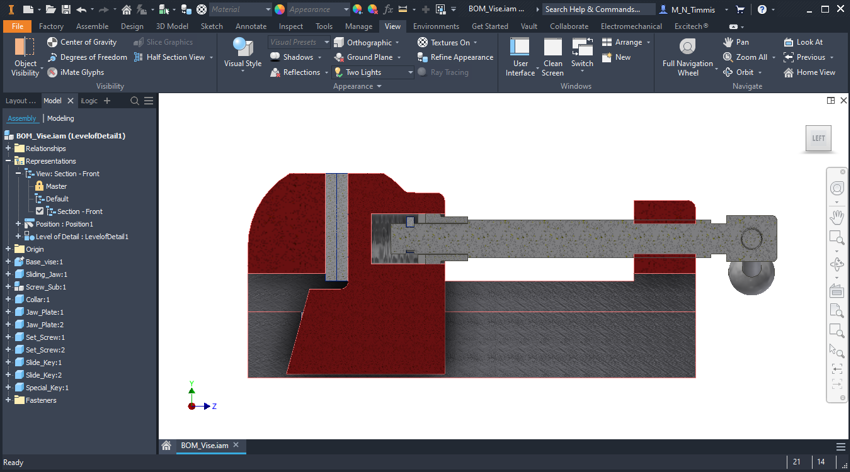This screenshot has width=850, height=472.
Task: Open the User Interface options
Action: click(x=520, y=57)
